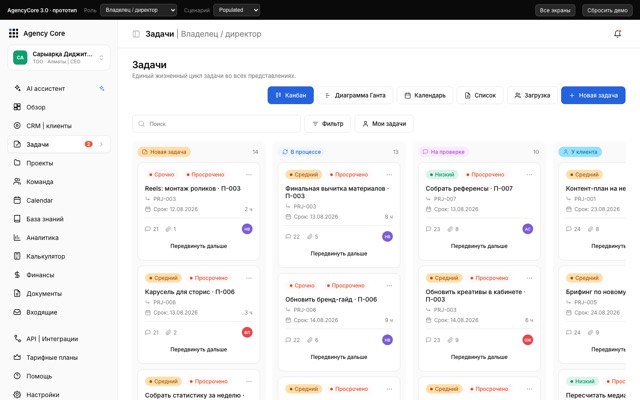Click Передвинуть дальше on Обновить бренд-гайд card

(x=339, y=357)
